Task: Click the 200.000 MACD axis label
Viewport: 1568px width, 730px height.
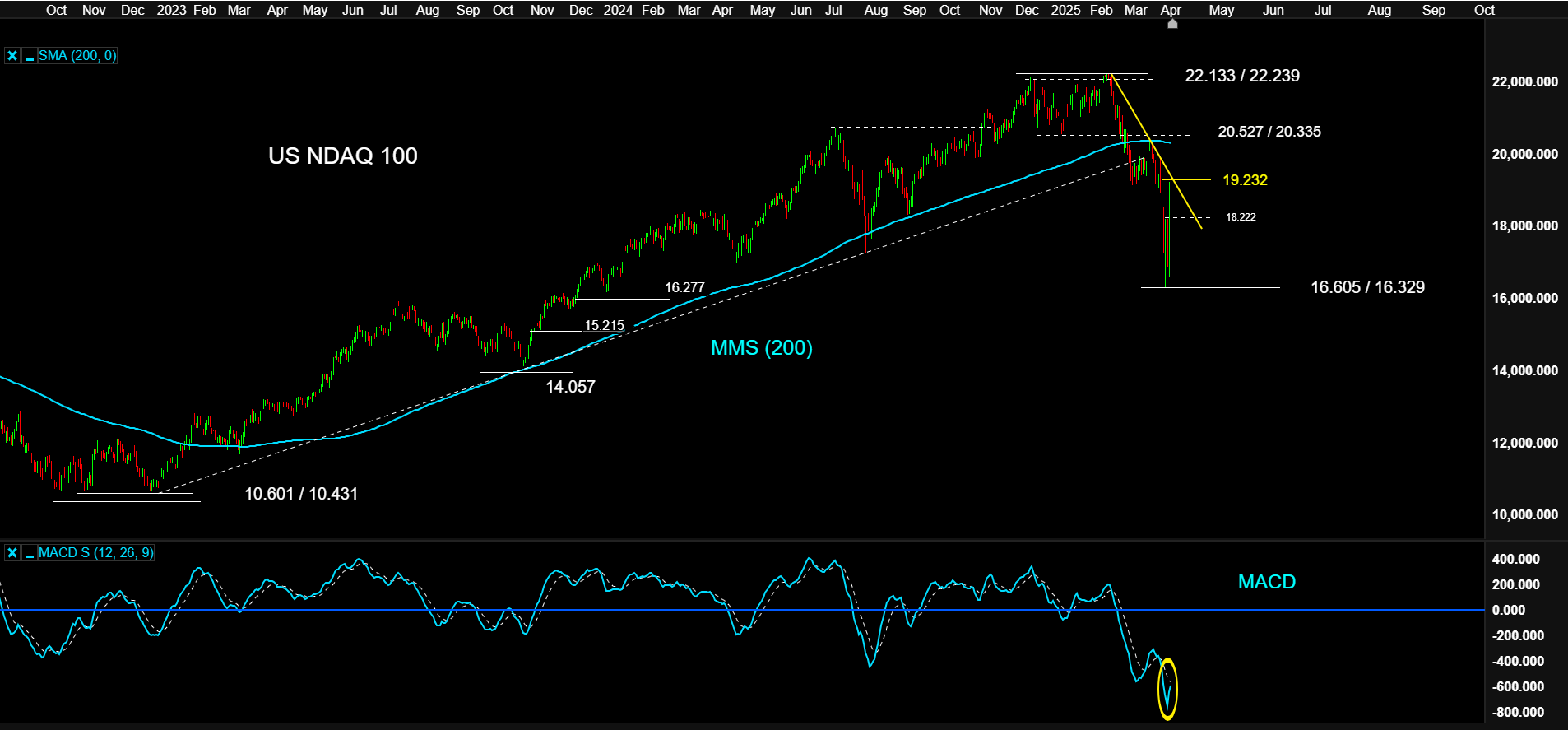Action: (1515, 584)
